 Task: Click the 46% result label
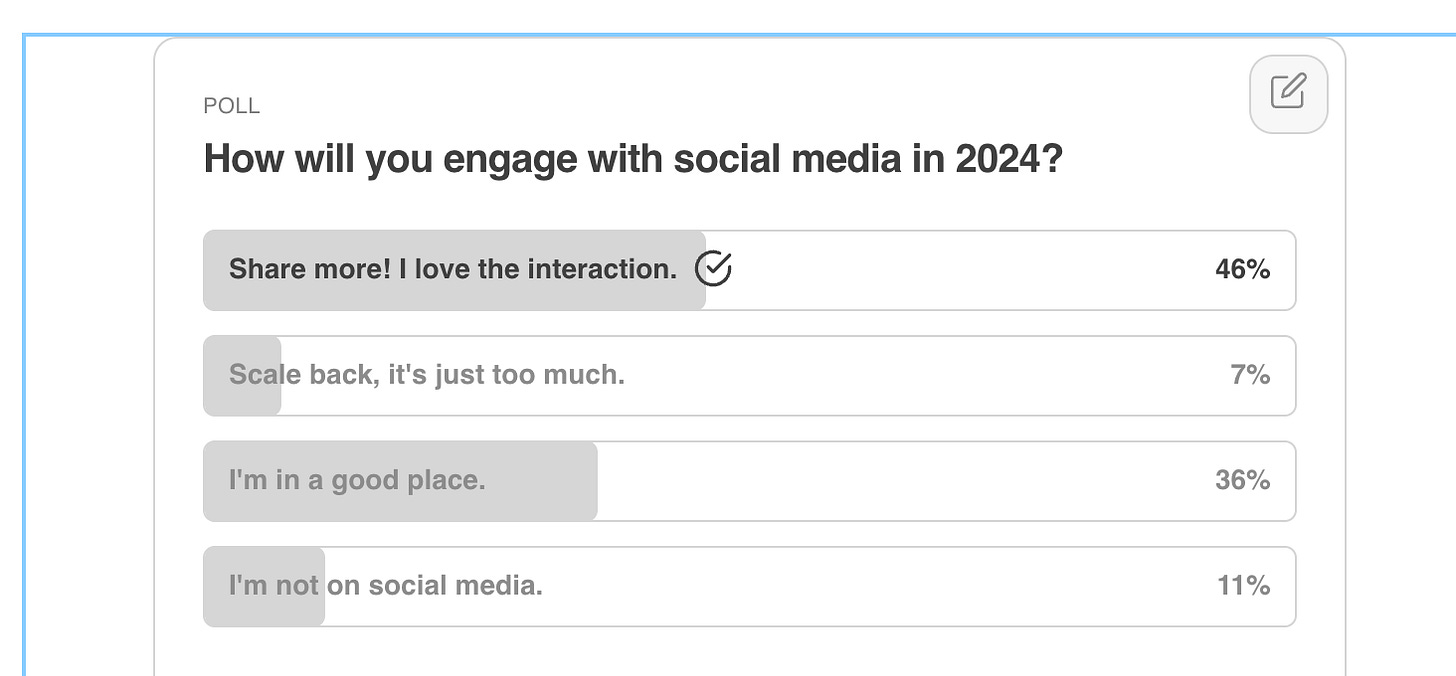click(x=1242, y=269)
